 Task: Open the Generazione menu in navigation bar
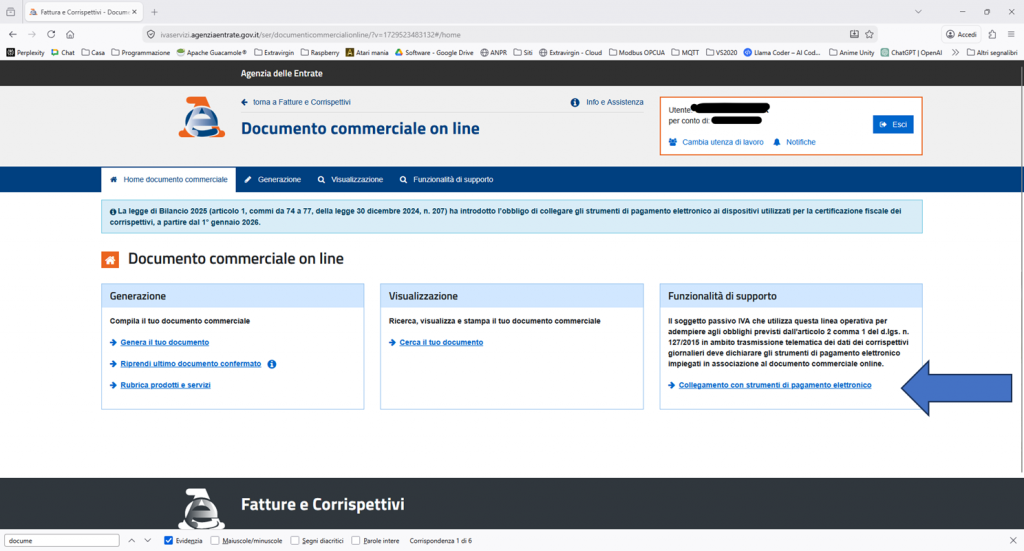click(x=272, y=179)
